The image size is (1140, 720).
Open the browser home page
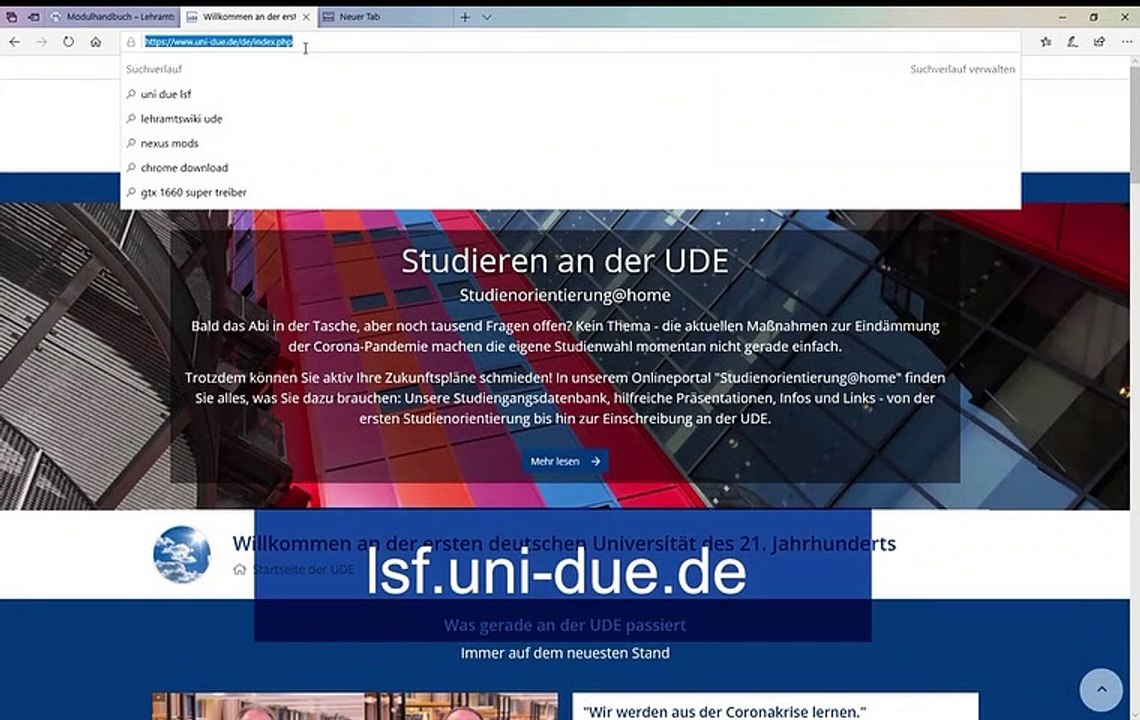95,42
